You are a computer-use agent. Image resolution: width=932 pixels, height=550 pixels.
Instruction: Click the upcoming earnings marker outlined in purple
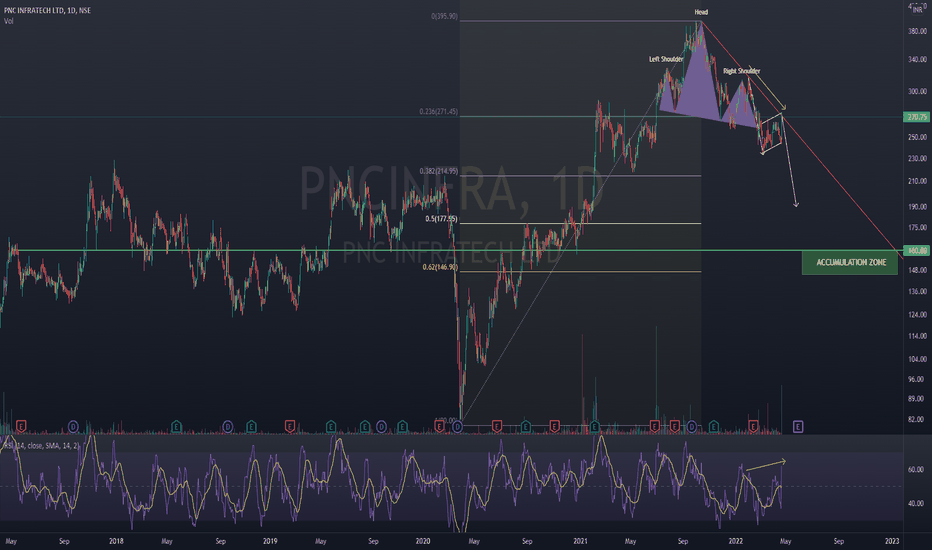(x=798, y=426)
